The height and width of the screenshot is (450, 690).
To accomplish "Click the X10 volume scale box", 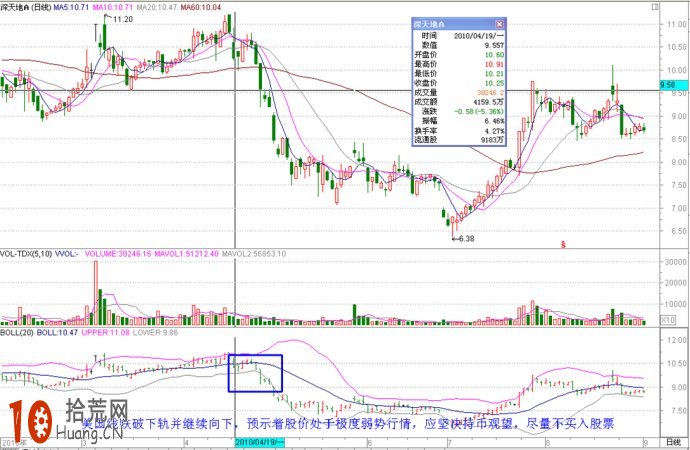I will tap(668, 320).
